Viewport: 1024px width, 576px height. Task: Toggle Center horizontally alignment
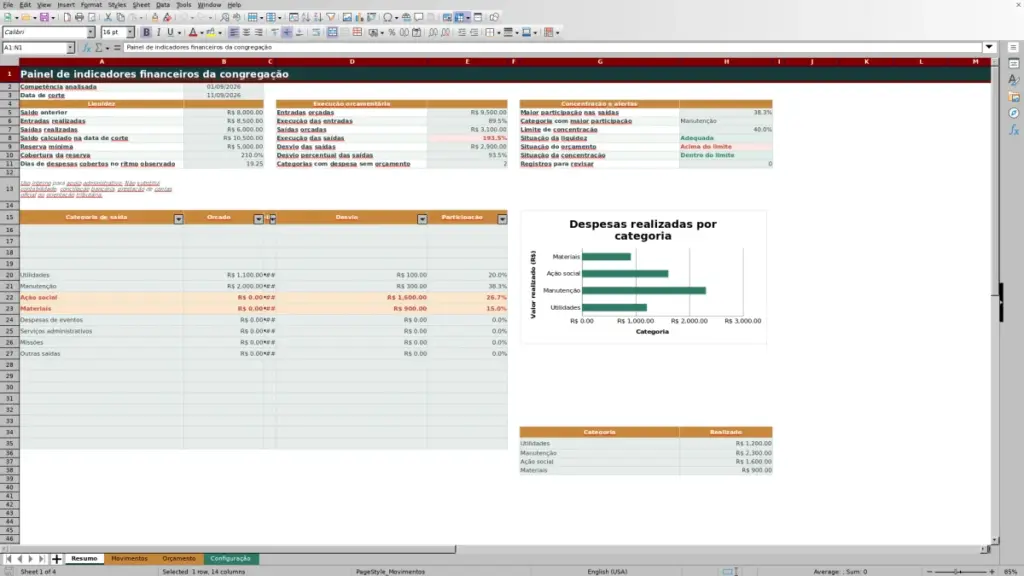(246, 32)
